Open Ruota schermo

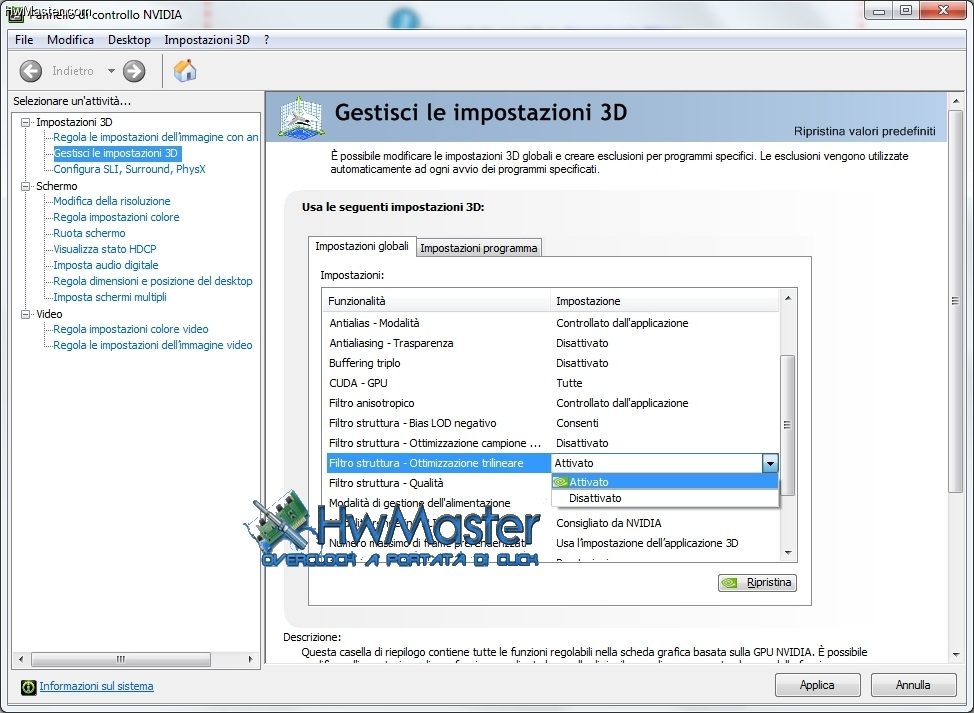point(89,233)
